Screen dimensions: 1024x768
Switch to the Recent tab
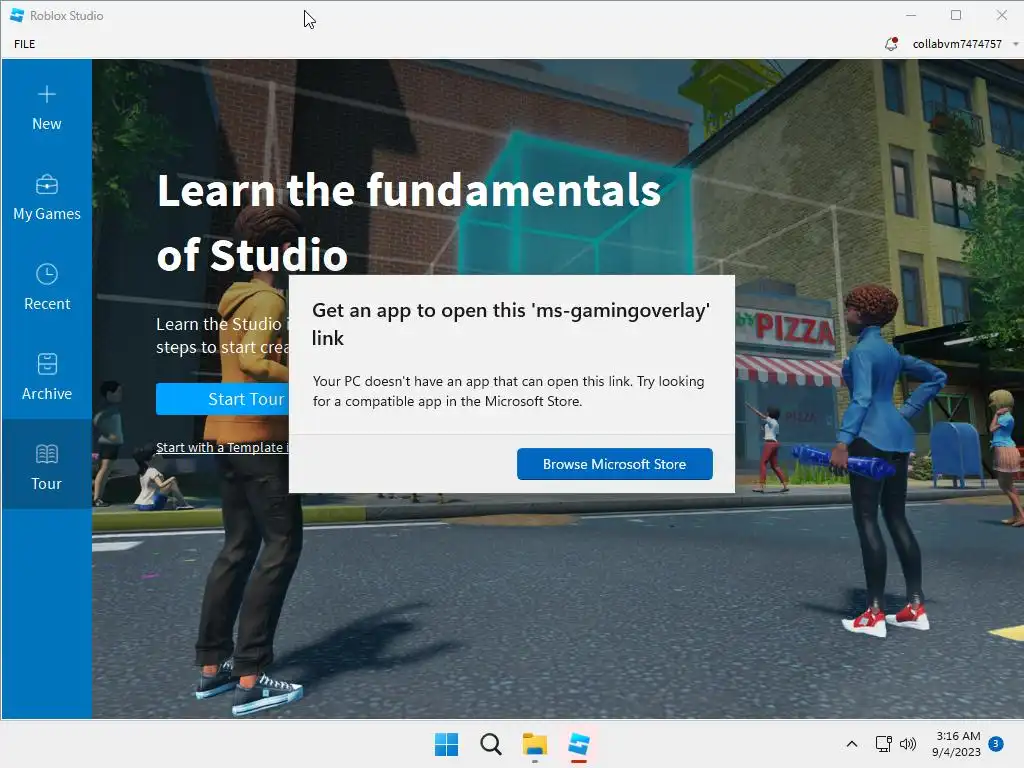pos(46,287)
